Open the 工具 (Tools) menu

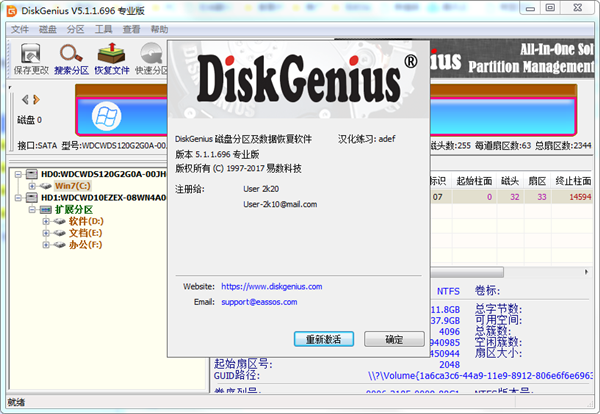(104, 30)
